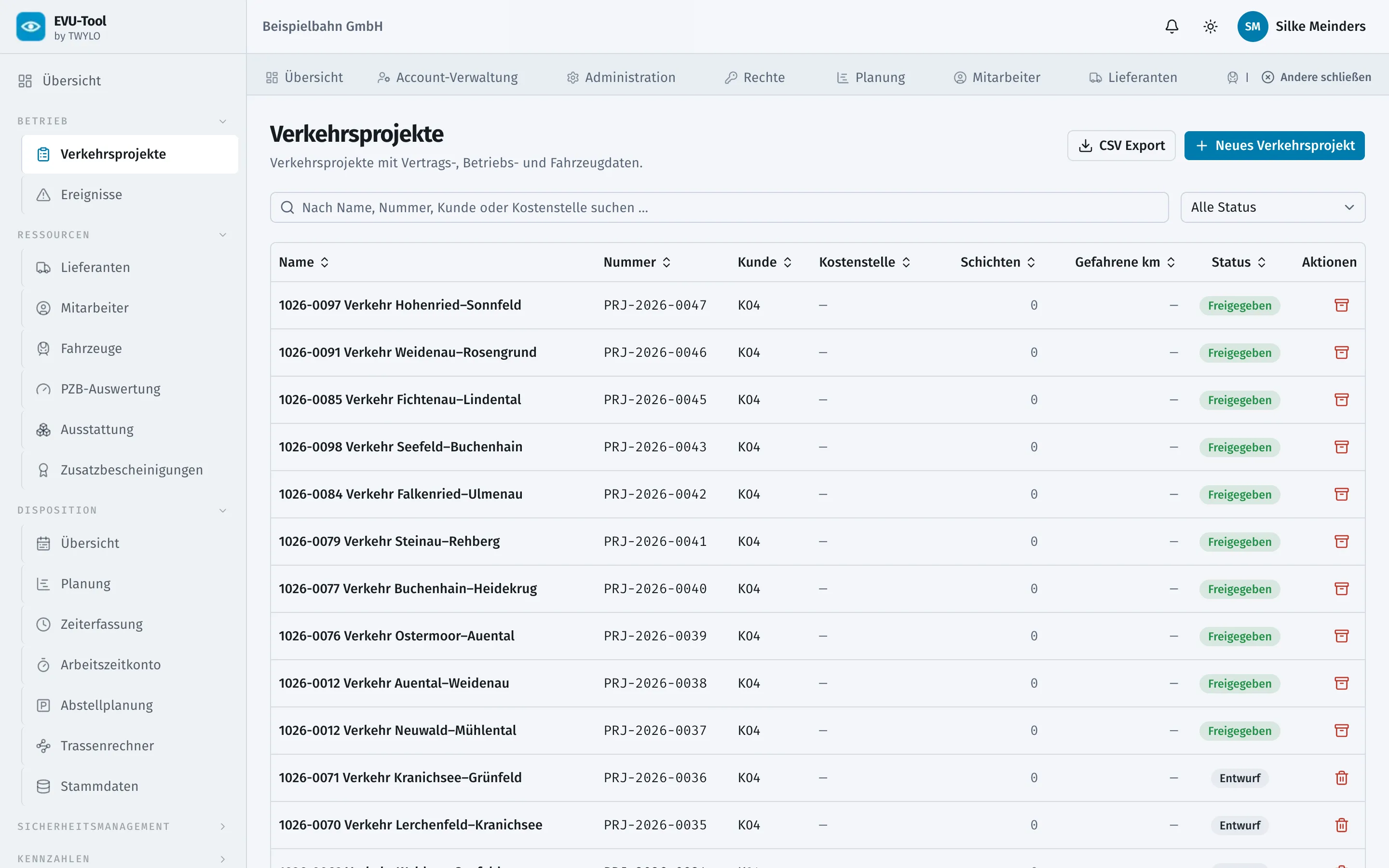This screenshot has width=1389, height=868.
Task: Delete draft project Lerchenfeld–Kranichsee
Action: (1341, 825)
